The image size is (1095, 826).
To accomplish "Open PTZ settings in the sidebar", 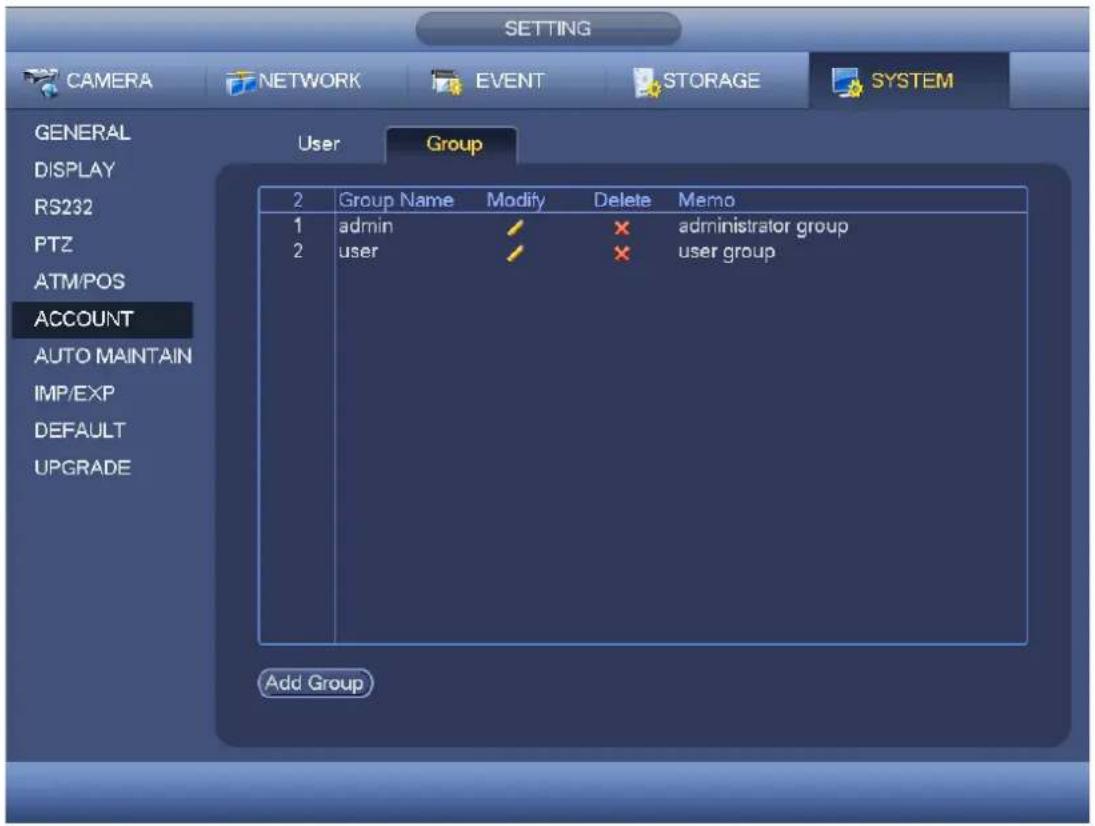I will (x=53, y=244).
